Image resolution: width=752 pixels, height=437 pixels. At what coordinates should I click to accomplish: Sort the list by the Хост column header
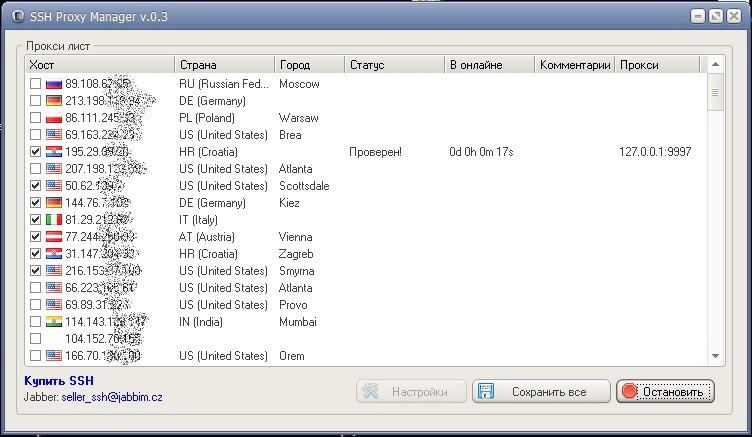click(x=99, y=65)
